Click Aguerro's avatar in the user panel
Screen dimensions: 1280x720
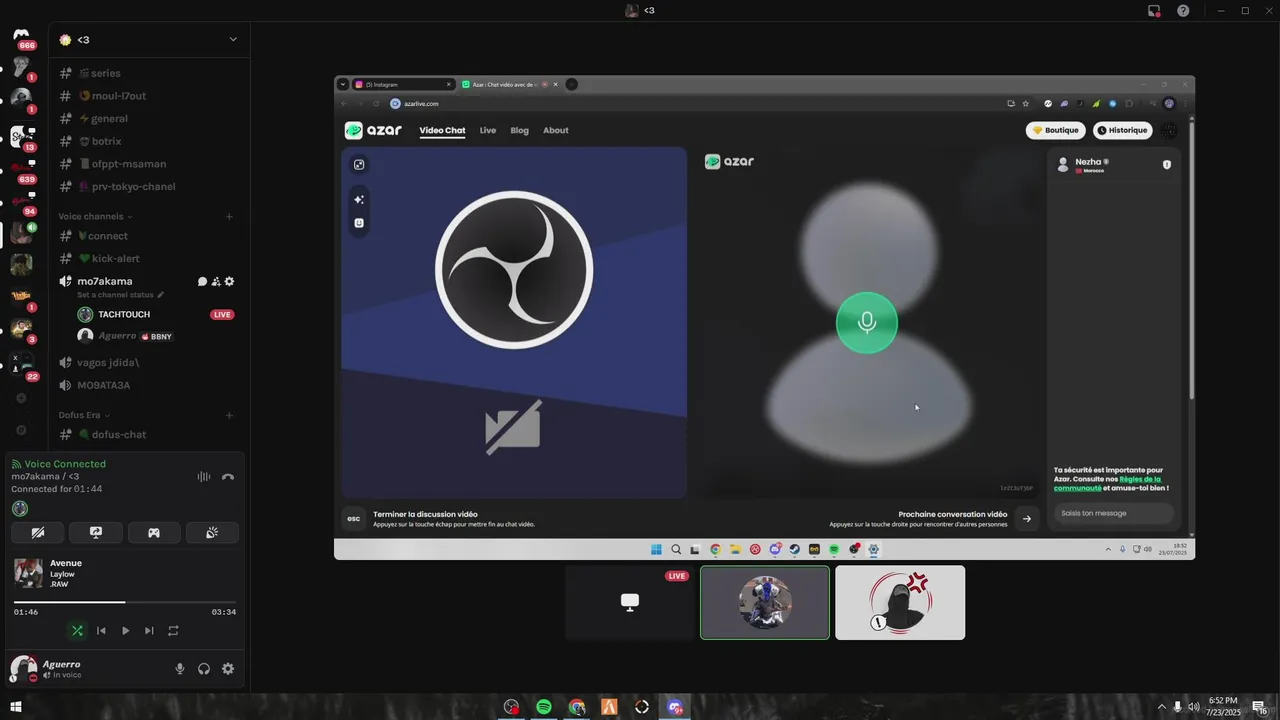23,669
